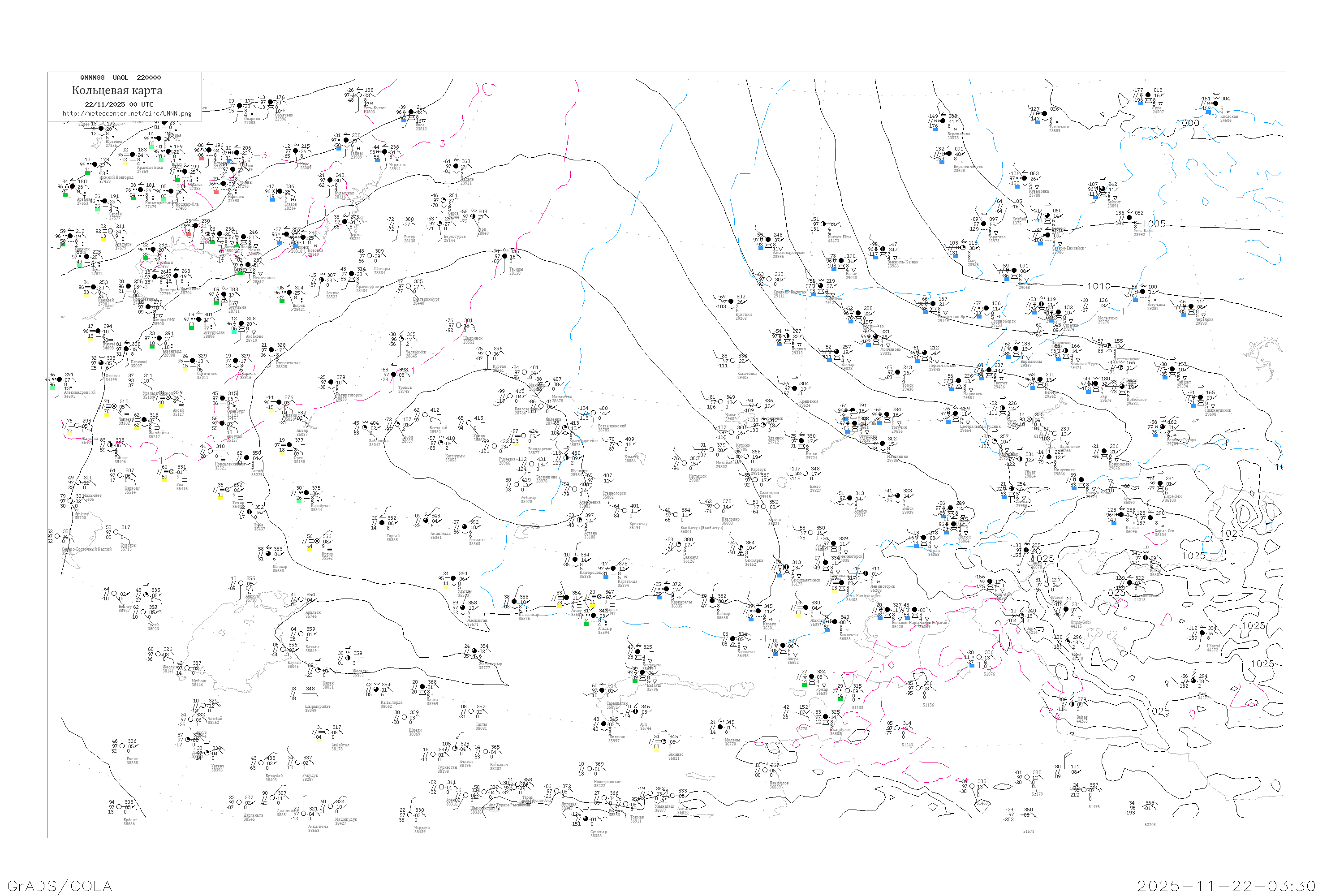The image size is (1344, 896).
Task: Click the Глазов 28214 station circle
Action: point(280,191)
